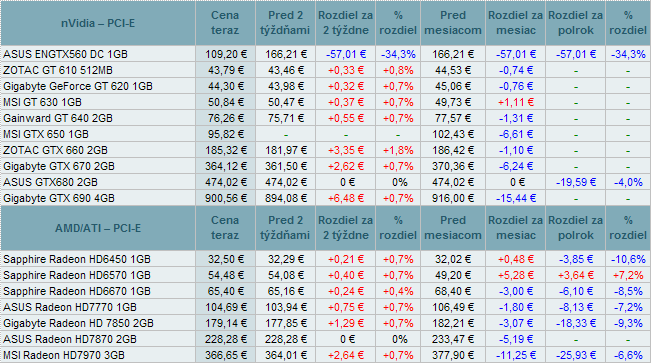The width and height of the screenshot is (651, 363).
Task: Click the 228,28 € current price of HD7870
Action: [x=225, y=339]
